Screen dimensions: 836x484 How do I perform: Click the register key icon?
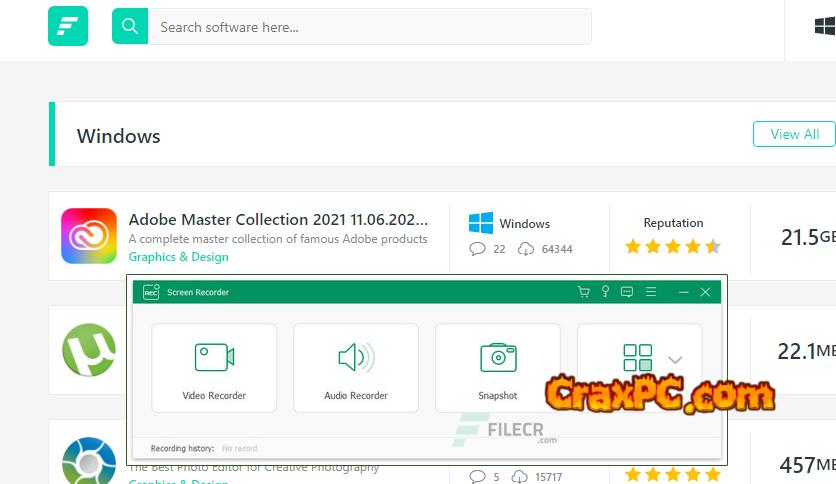point(605,292)
